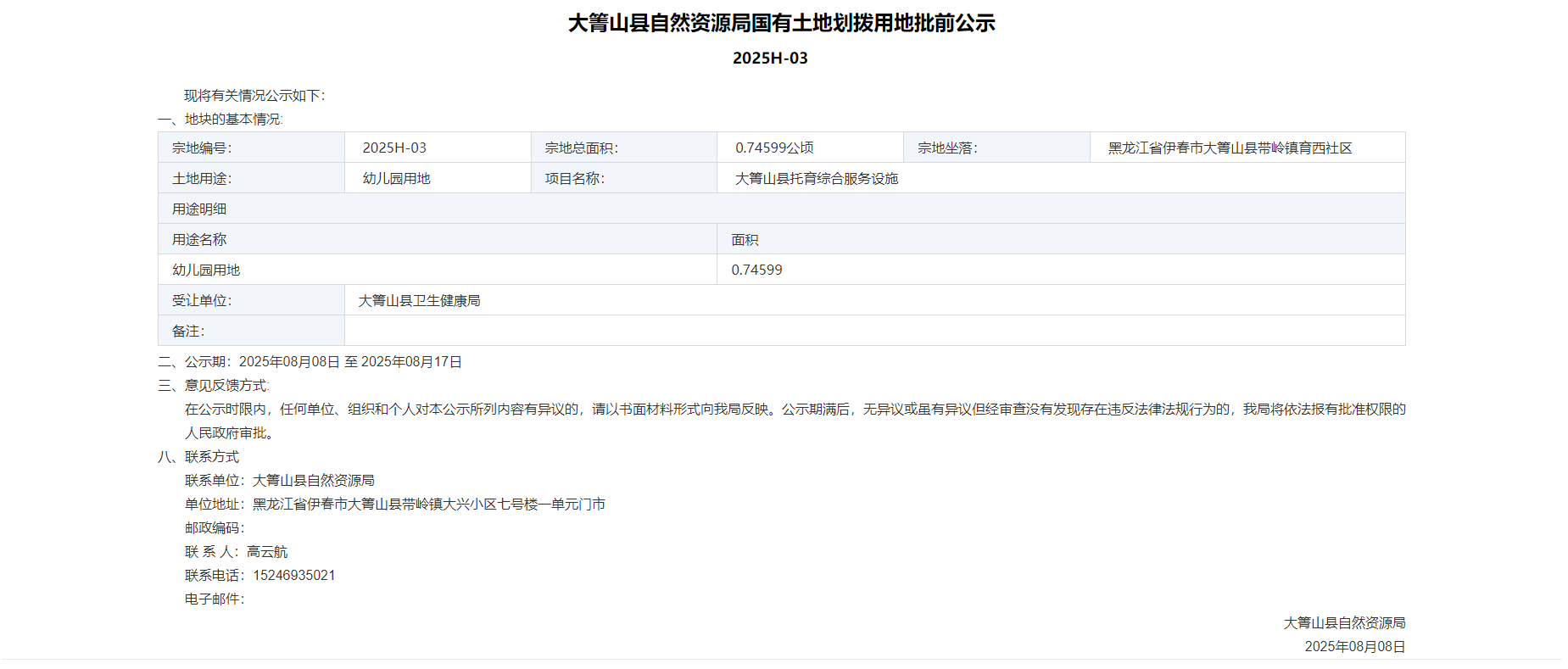The width and height of the screenshot is (1568, 669).
Task: Click the line 二、公示期 with the dates
Action: pyautogui.click(x=310, y=362)
